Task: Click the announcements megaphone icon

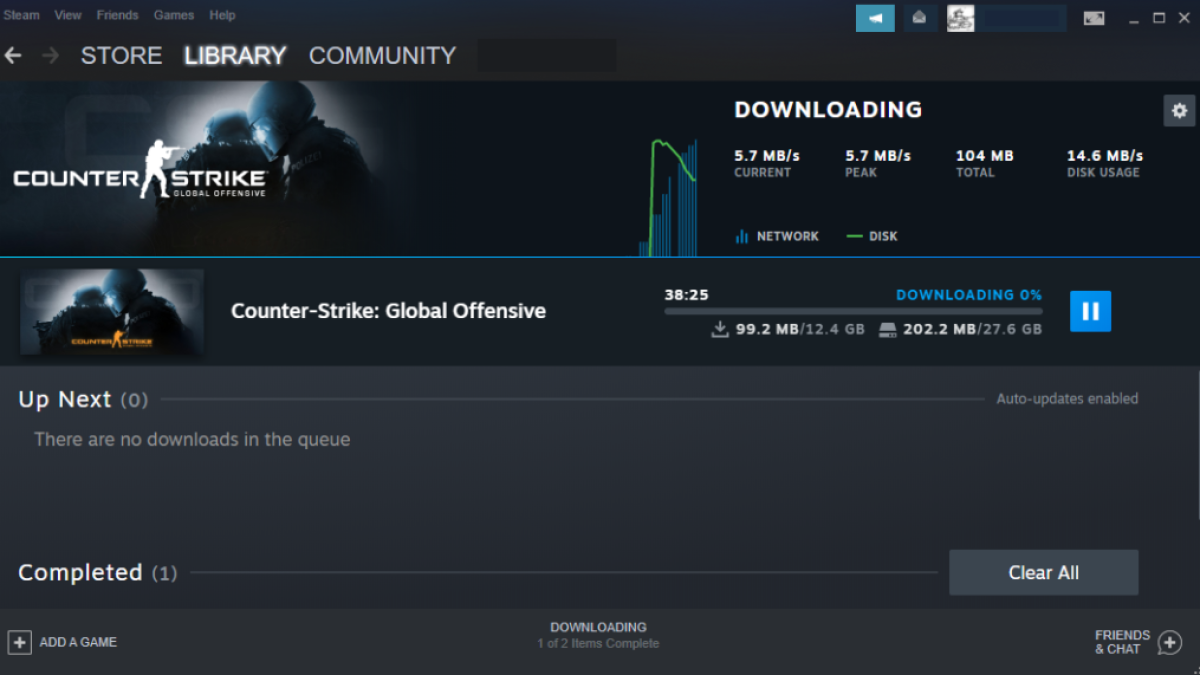Action: point(875,18)
